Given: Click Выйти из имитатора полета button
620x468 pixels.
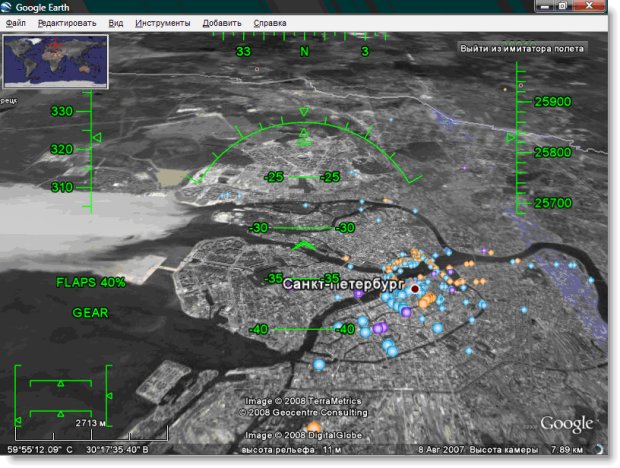Looking at the screenshot, I should (x=522, y=49).
